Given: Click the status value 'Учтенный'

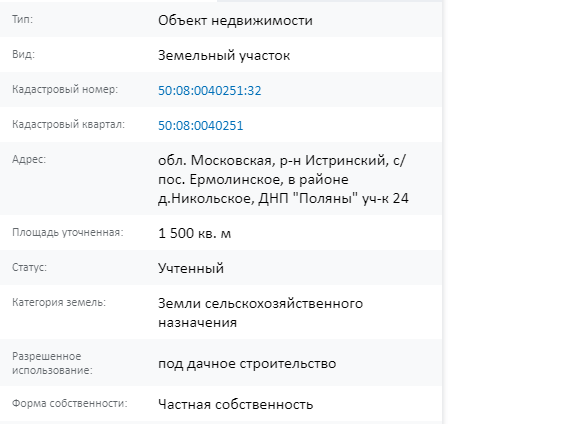Looking at the screenshot, I should pyautogui.click(x=191, y=268).
